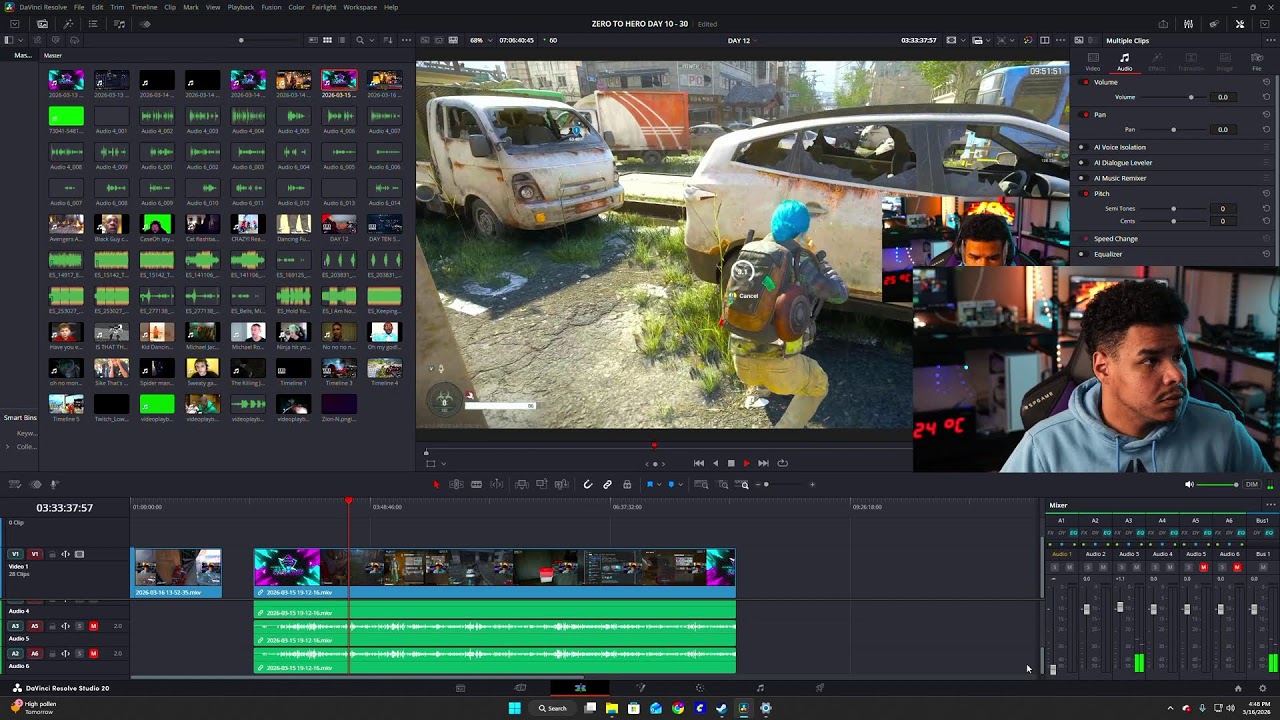Expand the Volume section header
The image size is (1280, 720).
coord(1105,82)
